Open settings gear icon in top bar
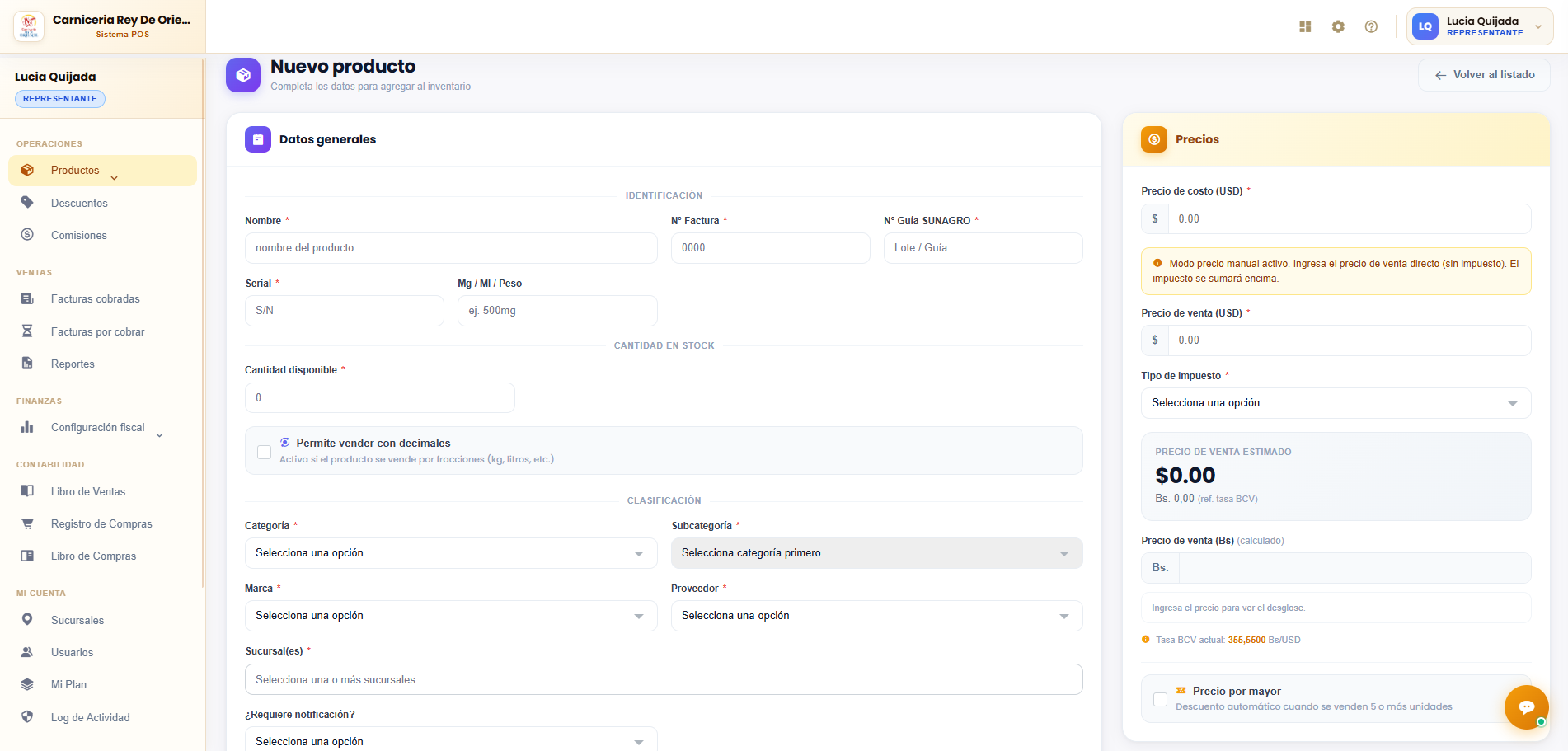The width and height of the screenshot is (1568, 751). point(1338,26)
